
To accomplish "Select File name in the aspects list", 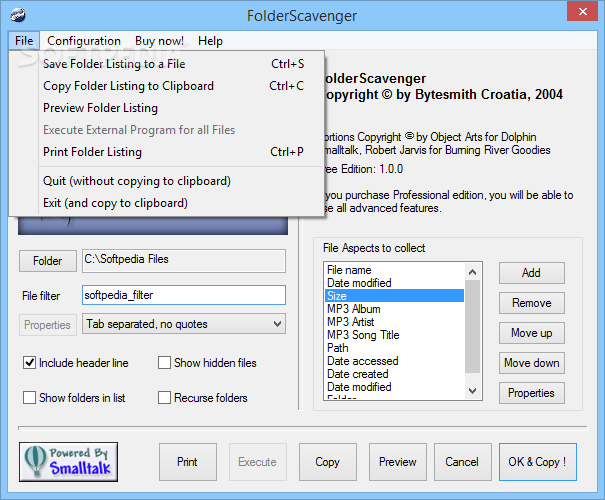I will 394,270.
